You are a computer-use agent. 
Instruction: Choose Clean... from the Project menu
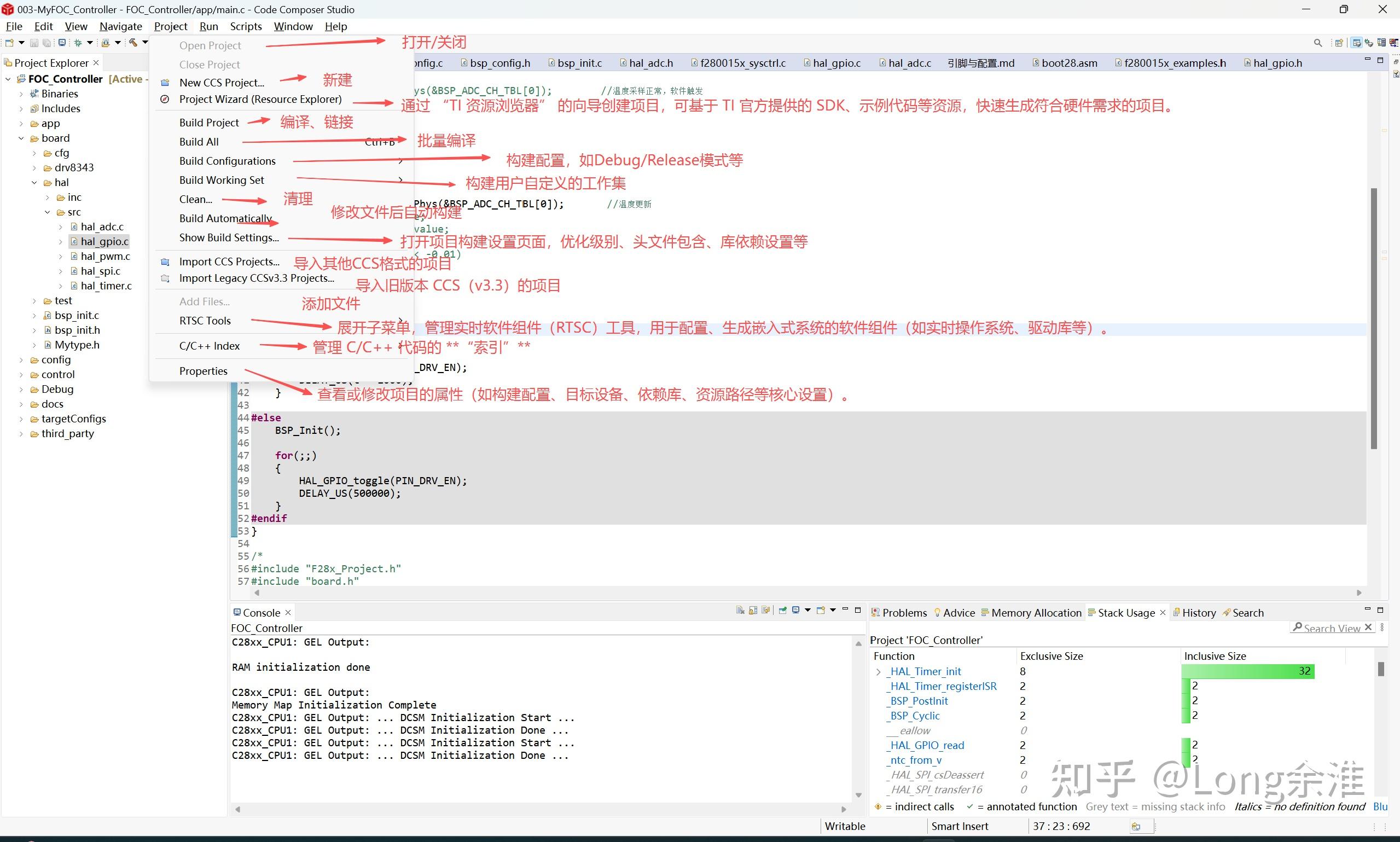point(196,199)
